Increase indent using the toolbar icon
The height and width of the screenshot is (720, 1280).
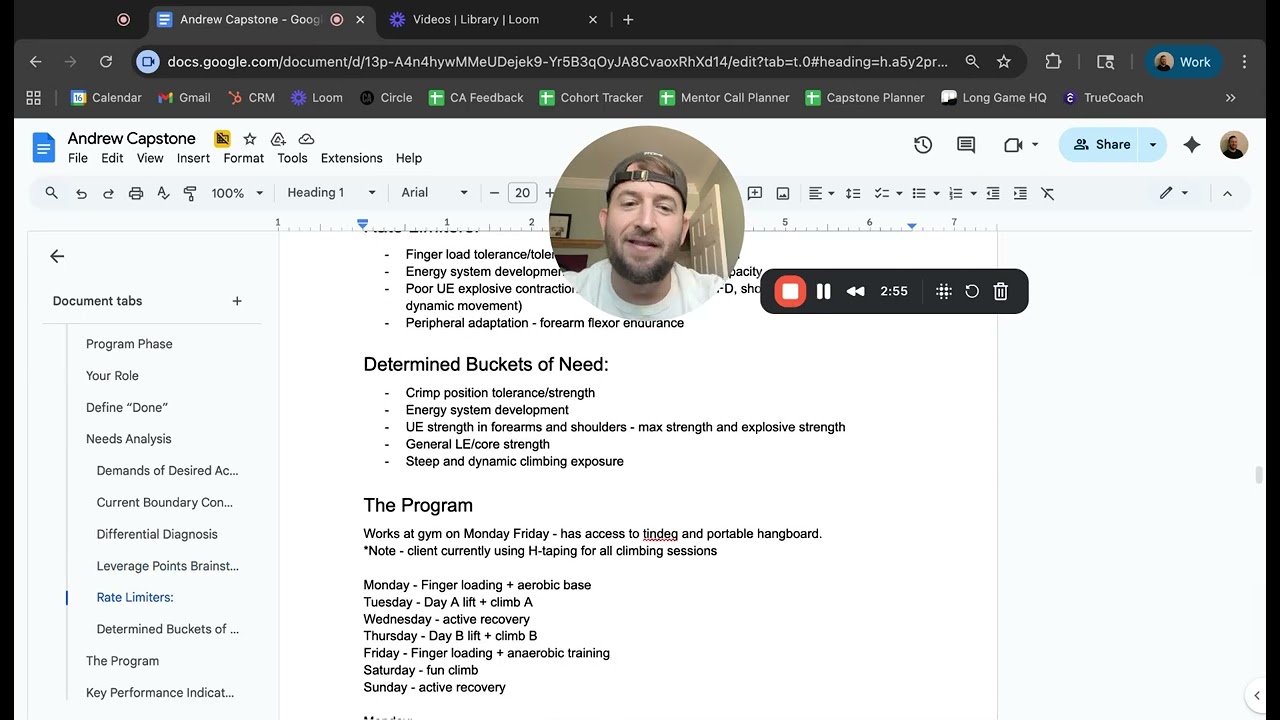pyautogui.click(x=1019, y=193)
